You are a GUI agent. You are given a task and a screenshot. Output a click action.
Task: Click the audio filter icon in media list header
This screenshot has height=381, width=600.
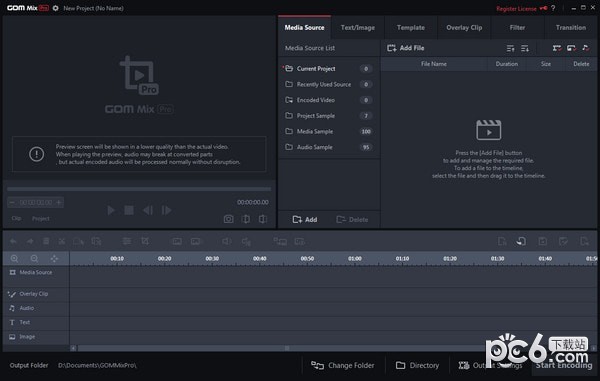(585, 48)
